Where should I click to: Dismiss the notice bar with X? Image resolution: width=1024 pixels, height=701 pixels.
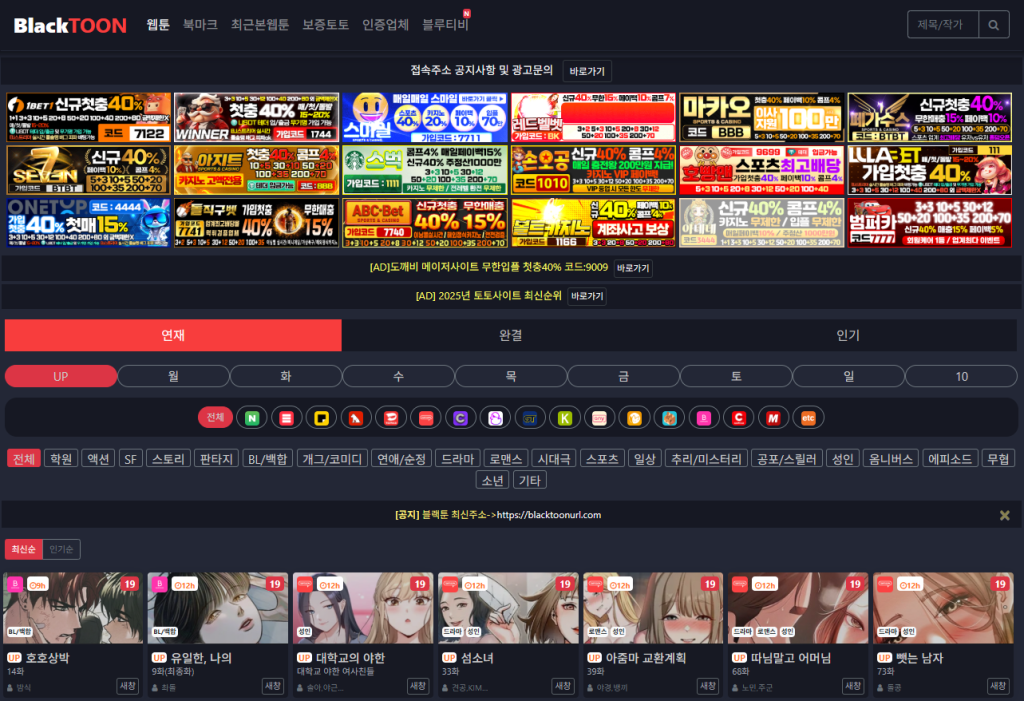pyautogui.click(x=1004, y=515)
